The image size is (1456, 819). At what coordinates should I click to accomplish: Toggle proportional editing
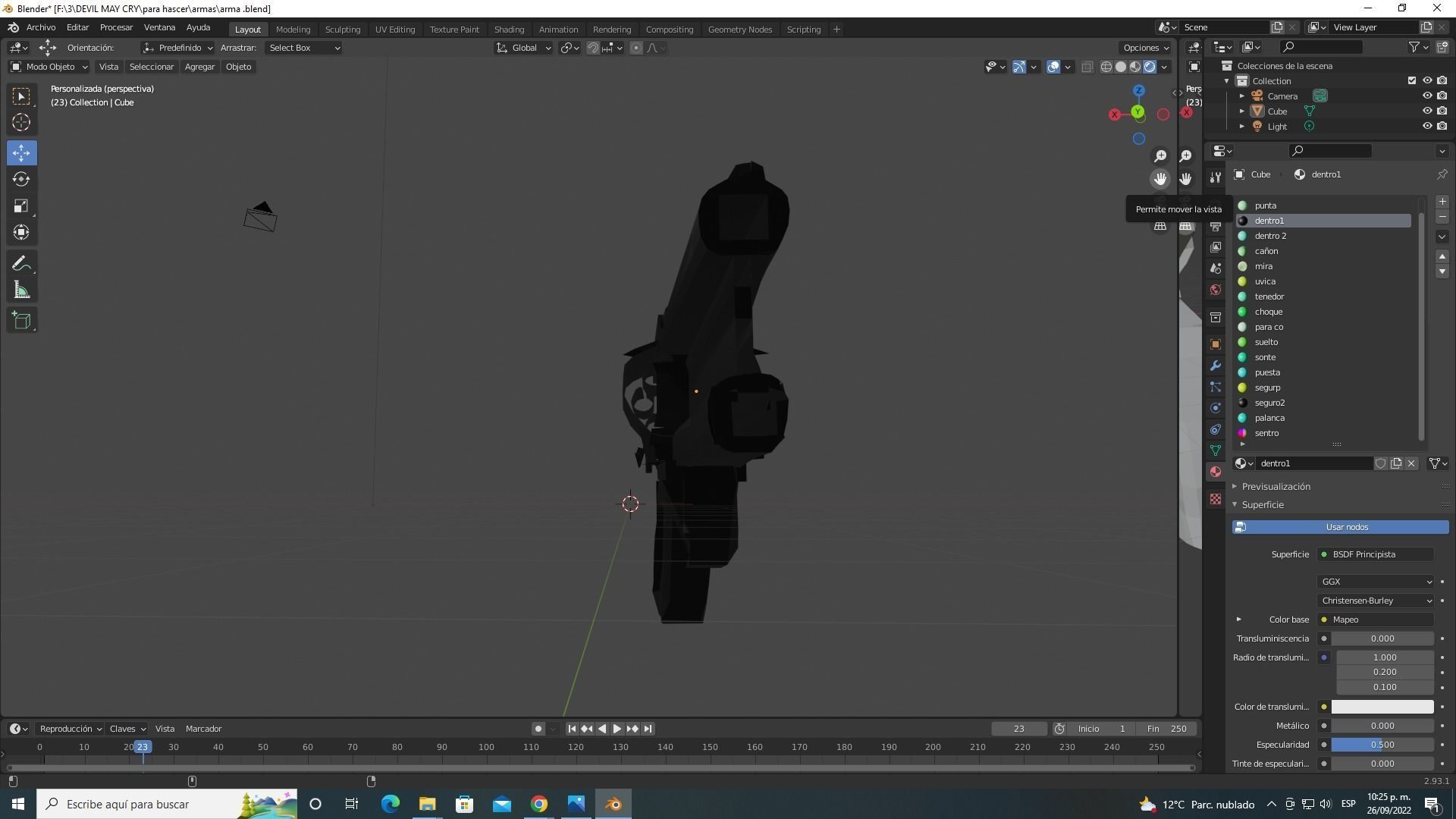[x=636, y=48]
